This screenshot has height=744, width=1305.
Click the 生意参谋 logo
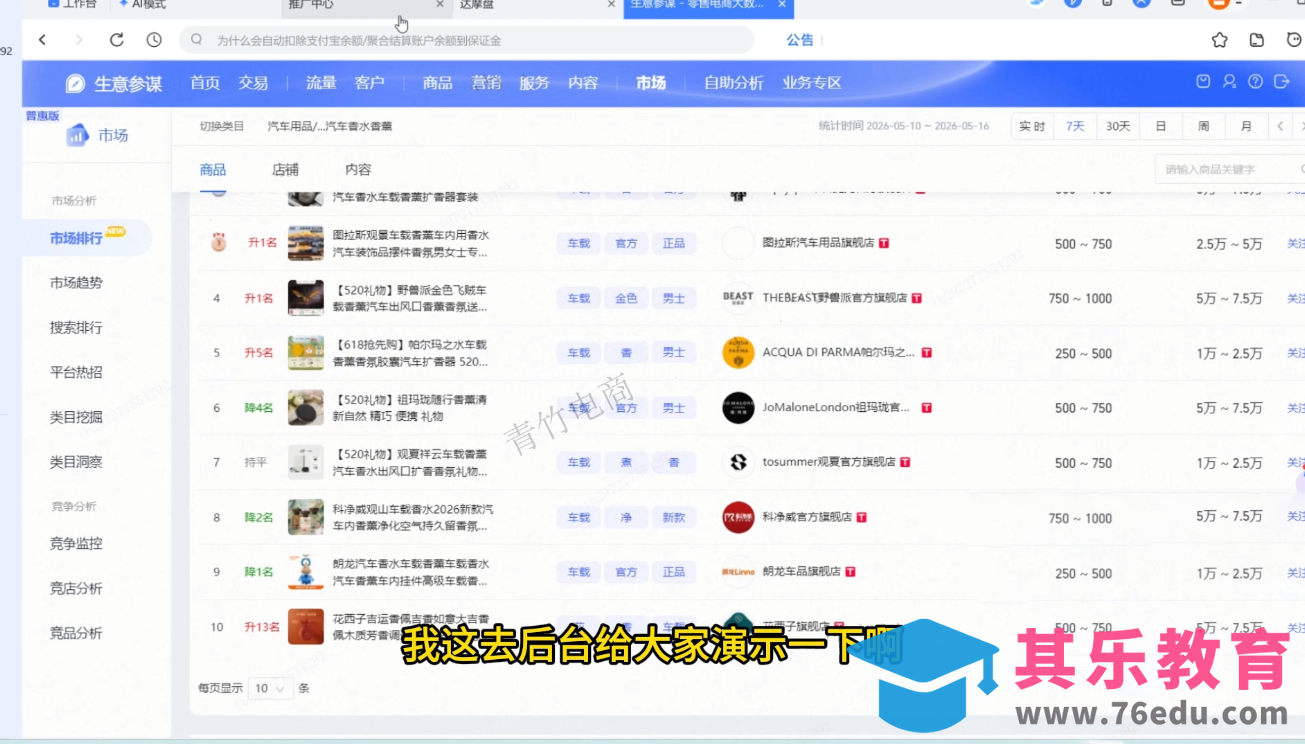point(114,84)
